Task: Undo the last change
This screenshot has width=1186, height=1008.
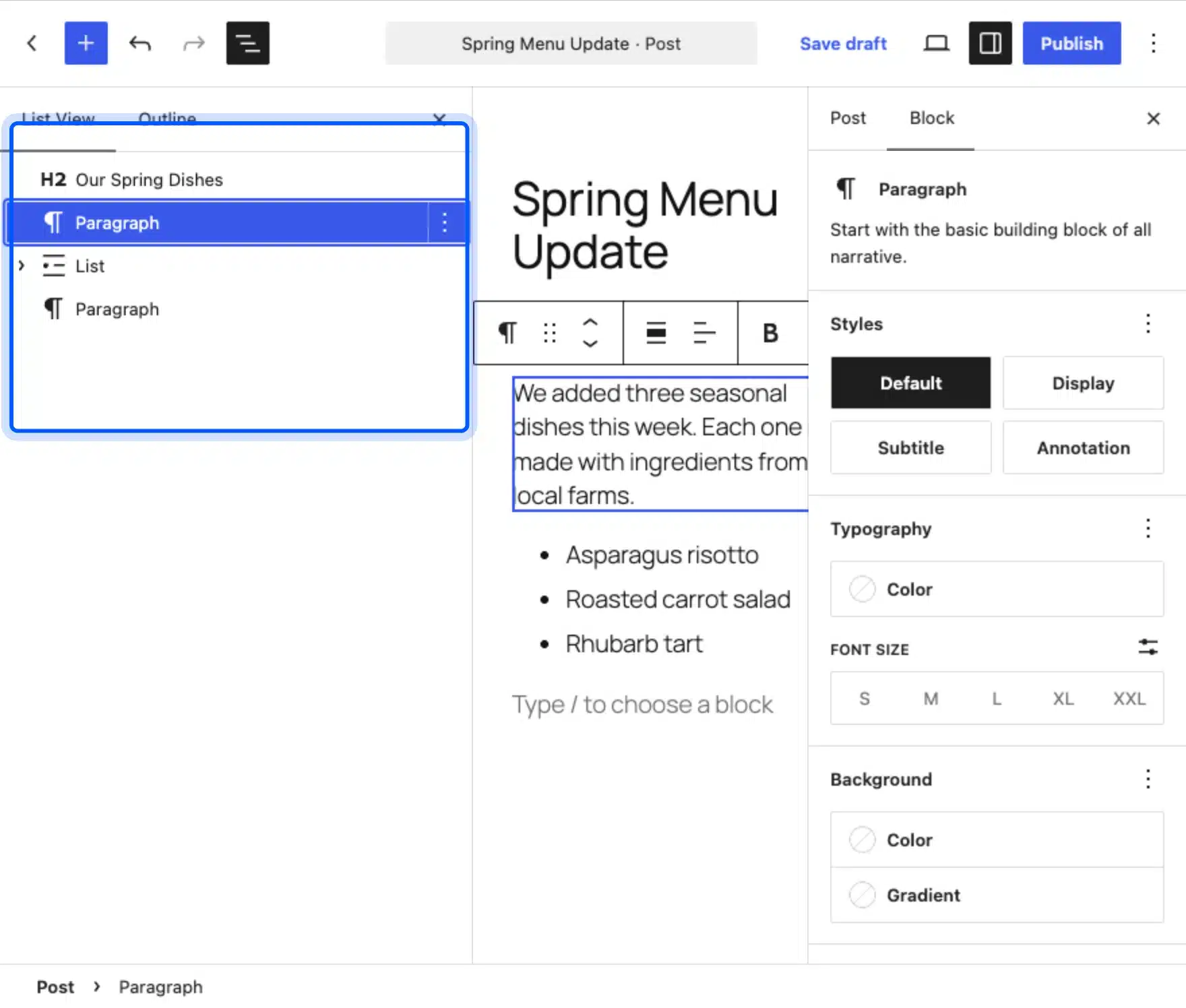Action: 140,43
